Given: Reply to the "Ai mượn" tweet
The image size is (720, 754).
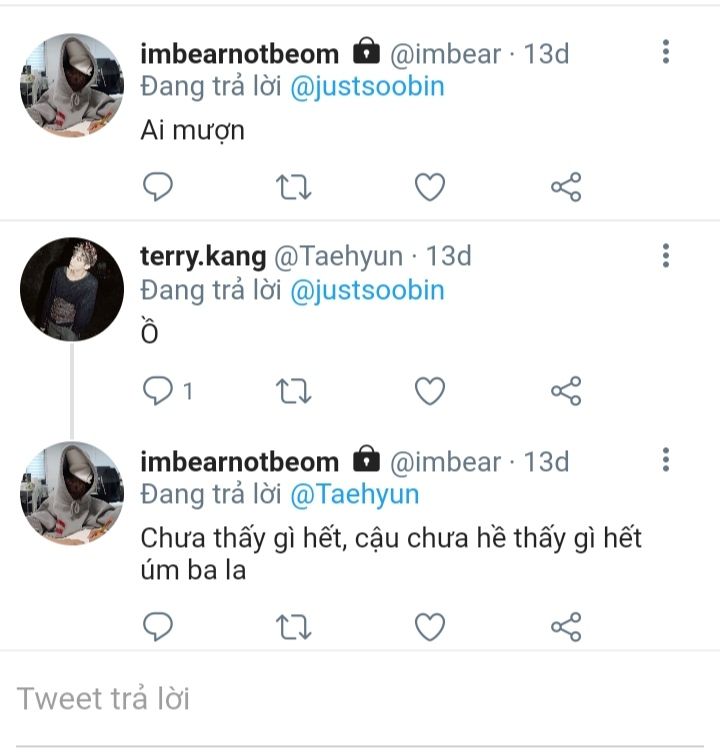Looking at the screenshot, I should coord(158,187).
